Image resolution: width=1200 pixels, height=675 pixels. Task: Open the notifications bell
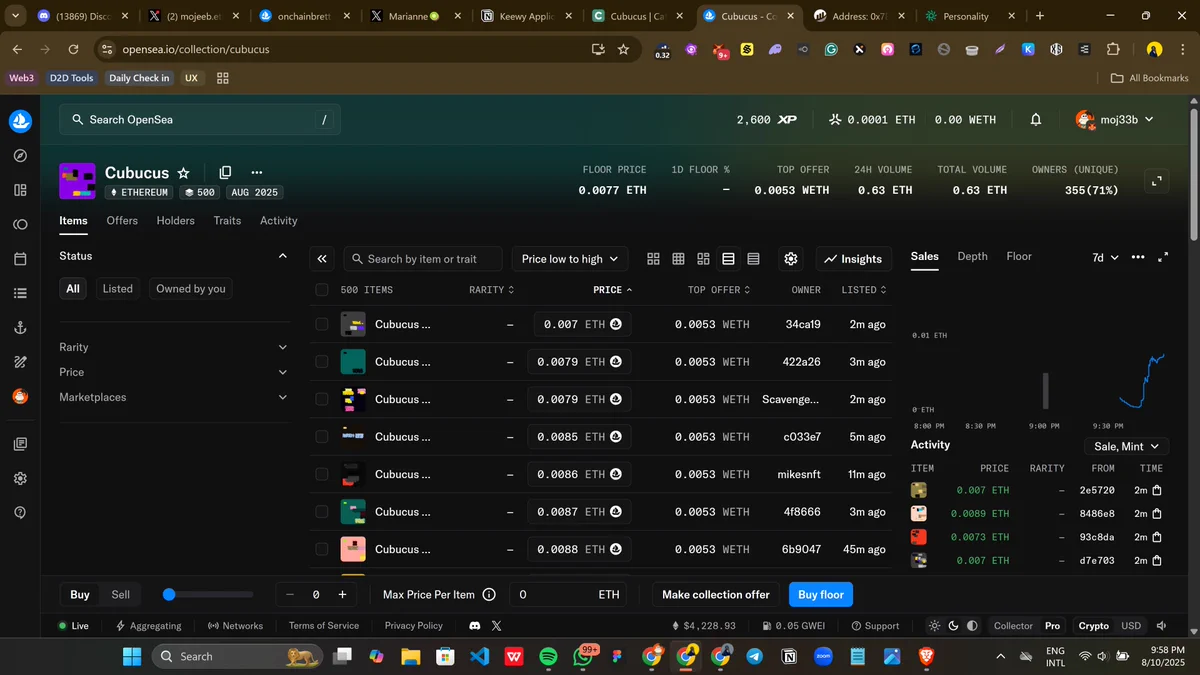(1036, 119)
